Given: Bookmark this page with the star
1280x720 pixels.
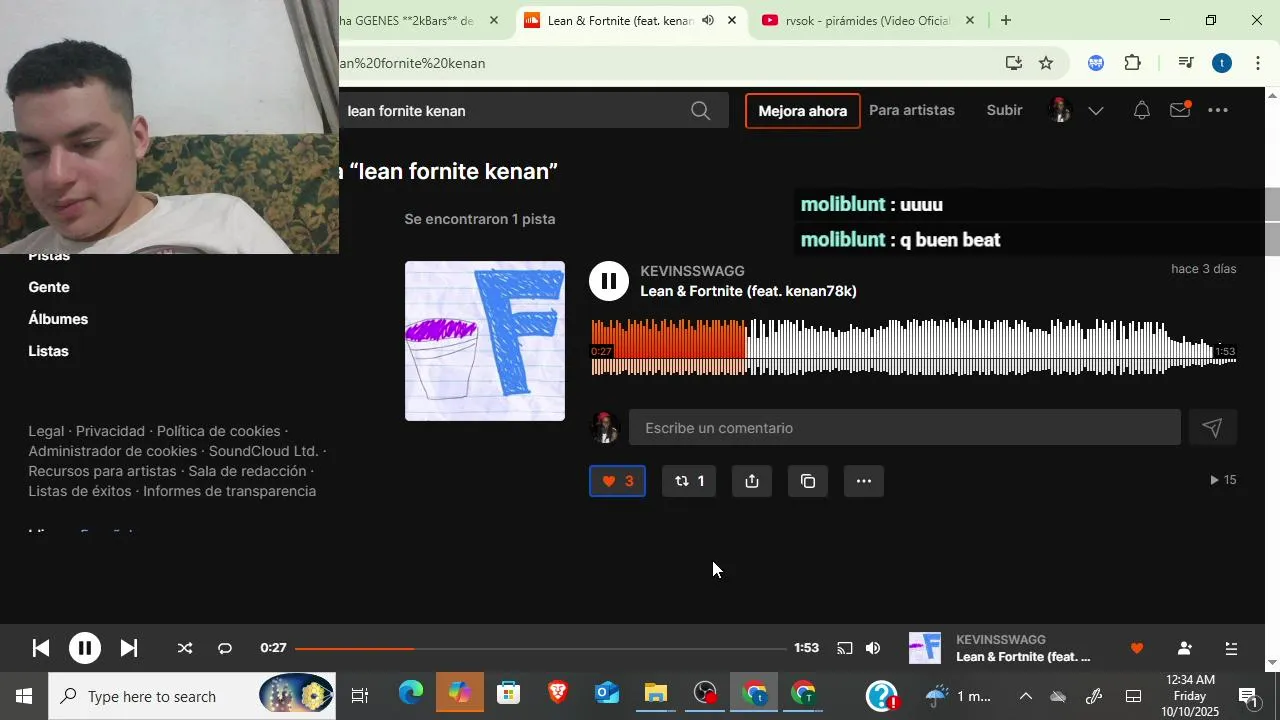Looking at the screenshot, I should tap(1046, 63).
